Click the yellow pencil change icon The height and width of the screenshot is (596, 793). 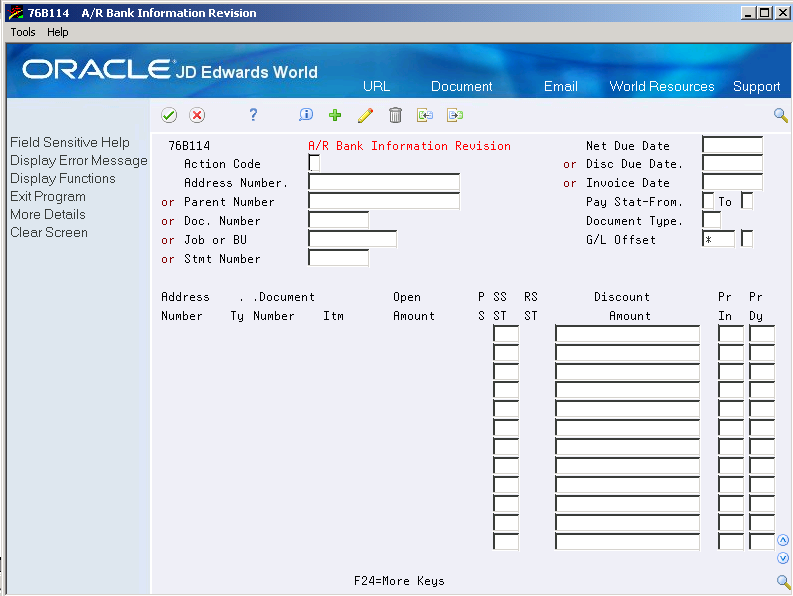pos(365,115)
